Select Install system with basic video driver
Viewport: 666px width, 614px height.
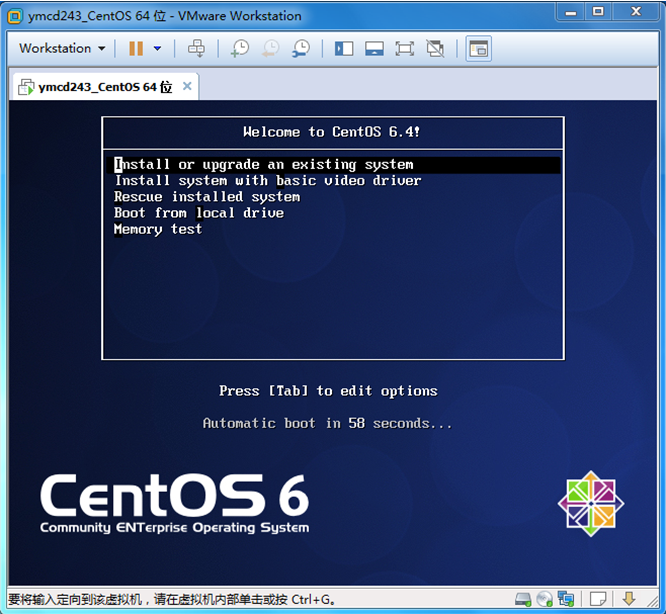coord(268,181)
